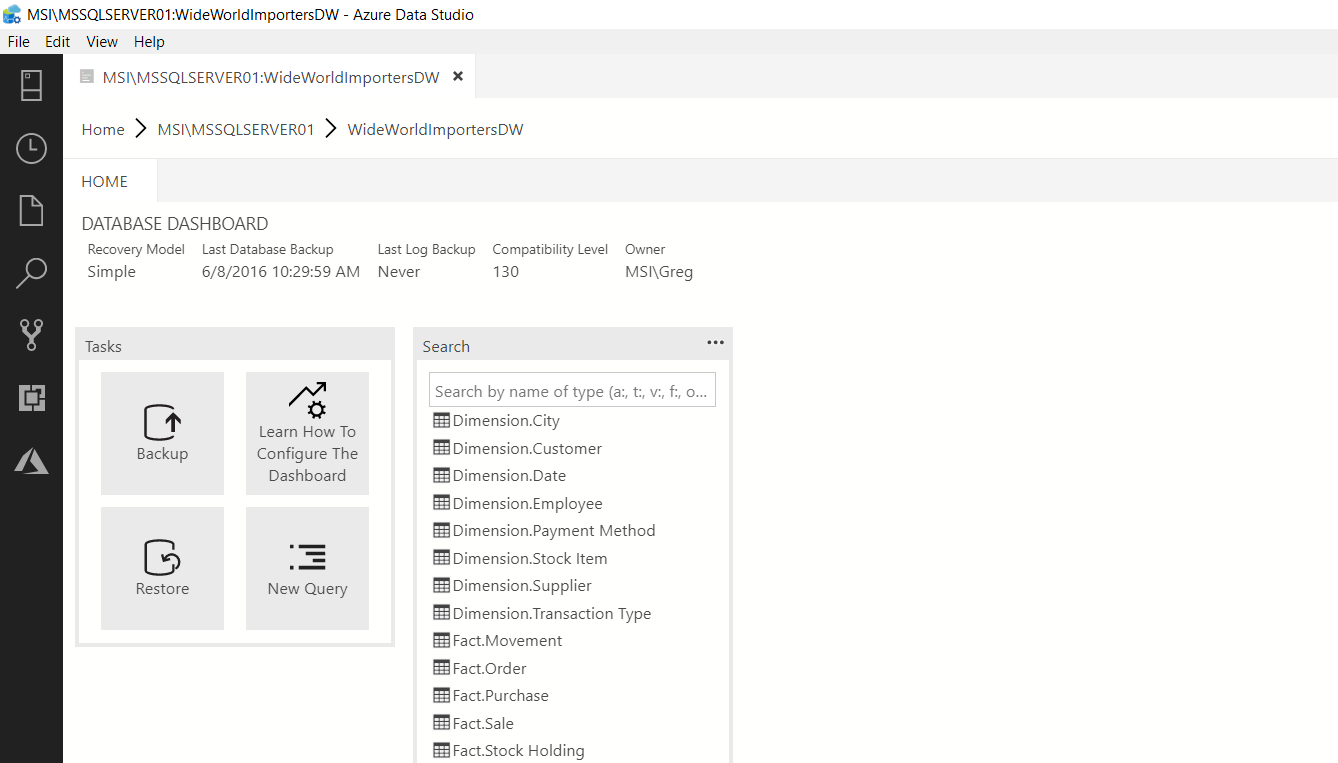Click the Restore task tile
The height and width of the screenshot is (763, 1338).
pyautogui.click(x=162, y=568)
